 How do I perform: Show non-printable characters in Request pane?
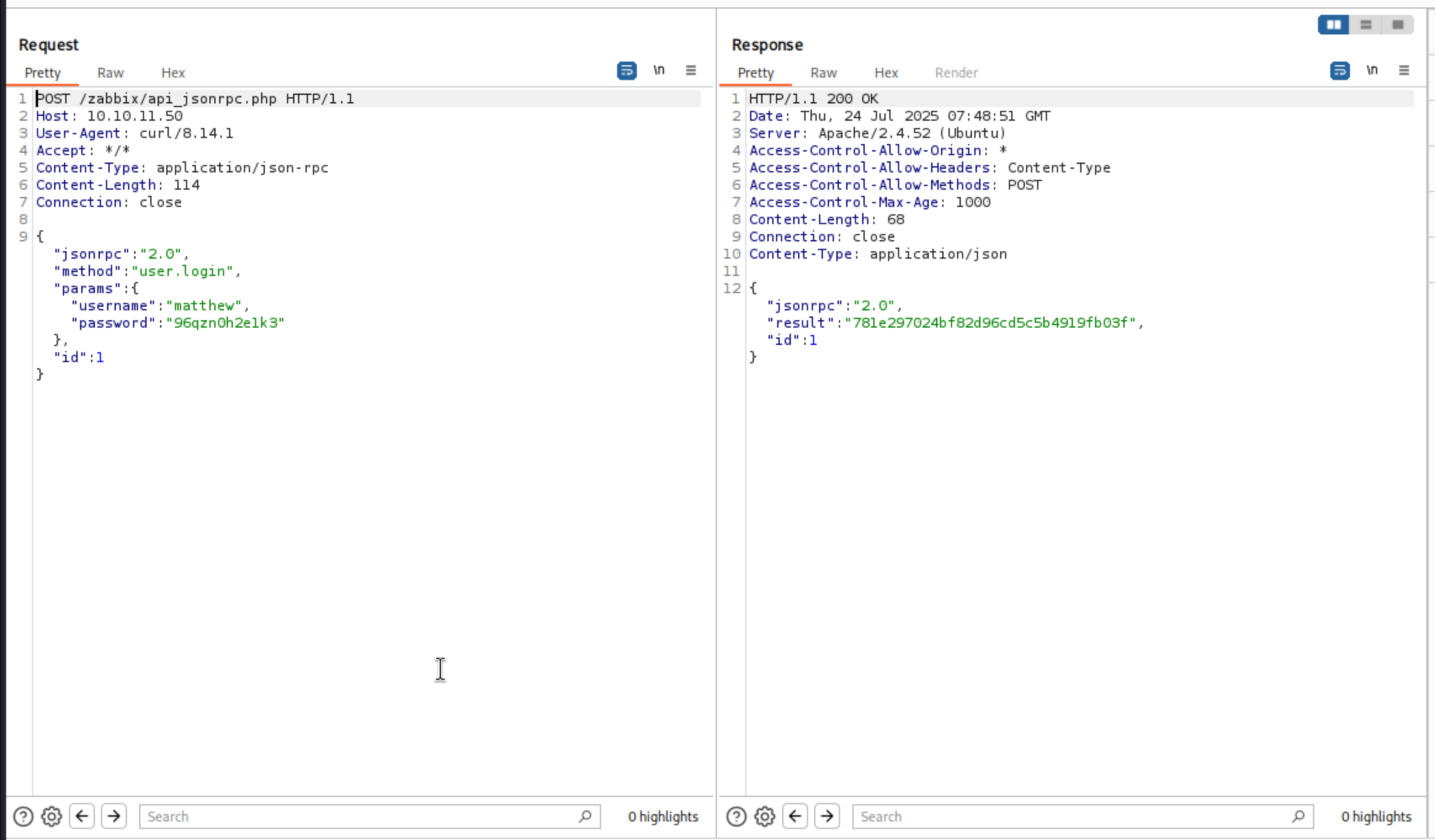[x=659, y=70]
